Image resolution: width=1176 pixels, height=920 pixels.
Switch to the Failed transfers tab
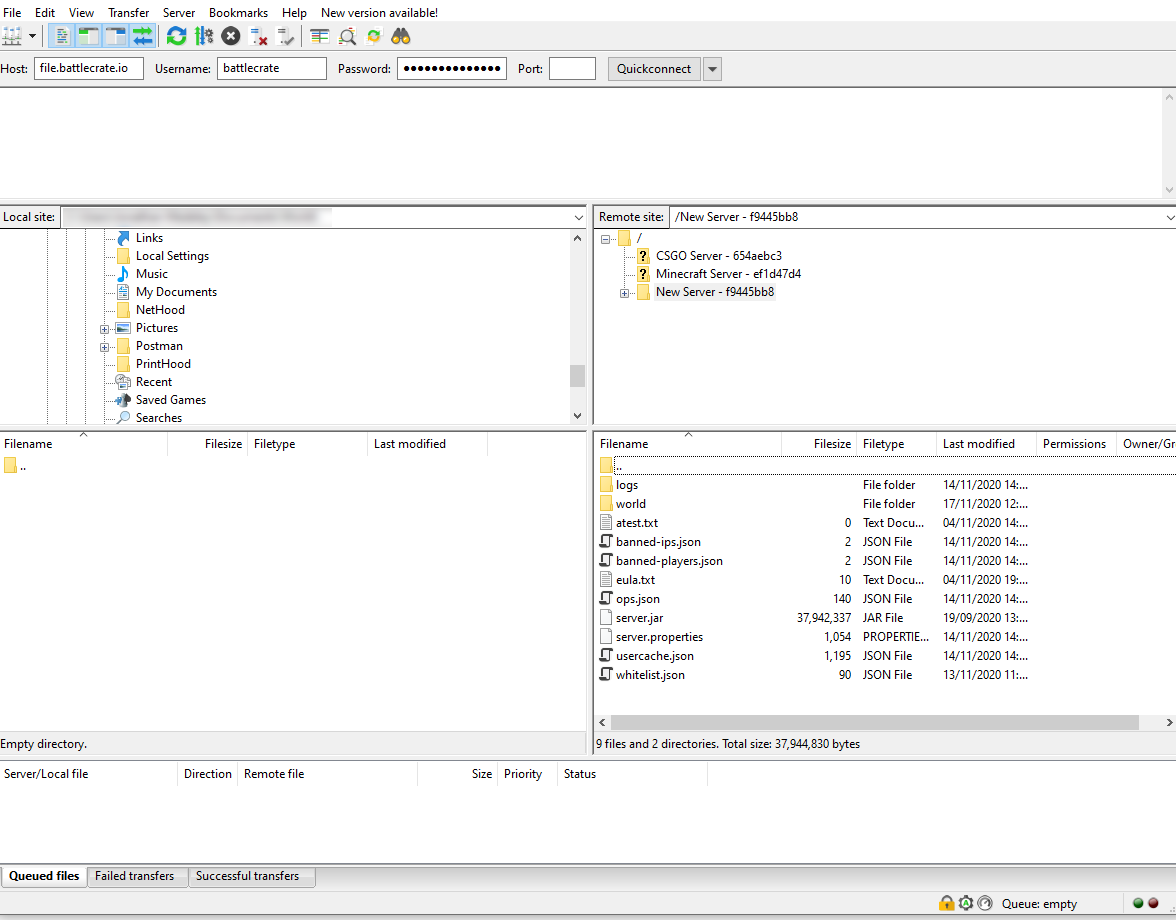134,876
